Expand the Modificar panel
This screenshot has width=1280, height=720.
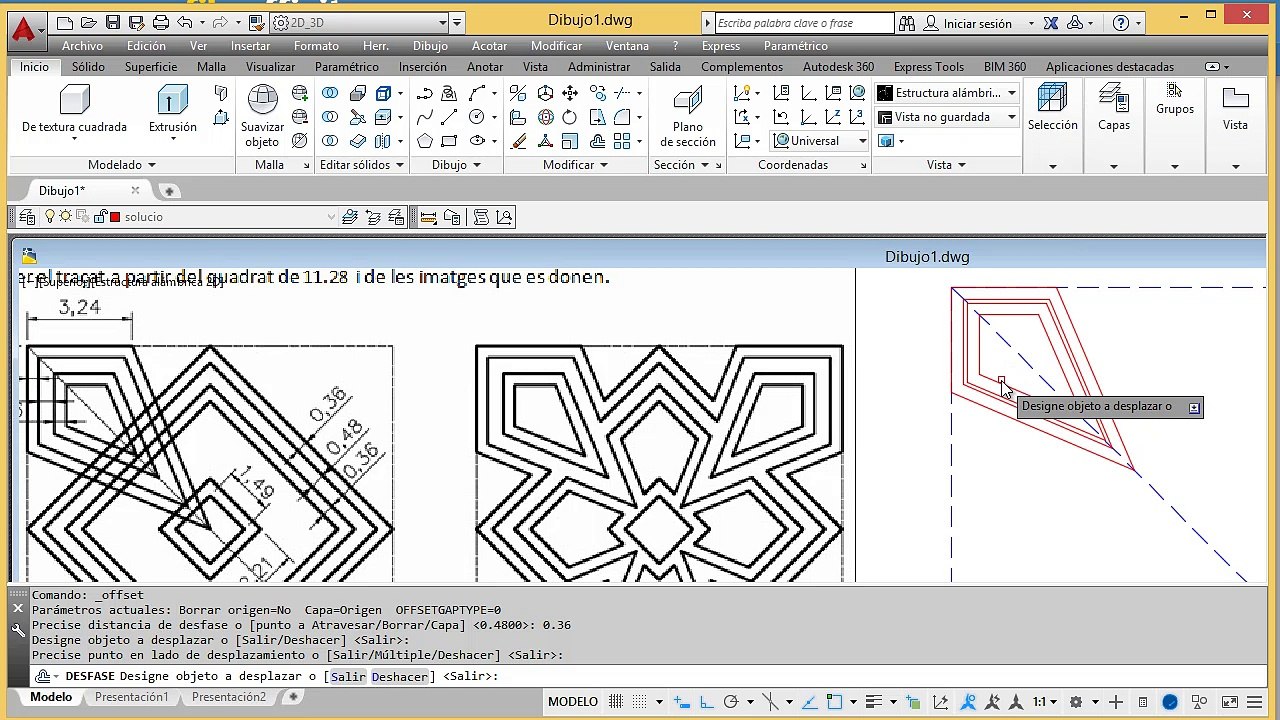[575, 165]
